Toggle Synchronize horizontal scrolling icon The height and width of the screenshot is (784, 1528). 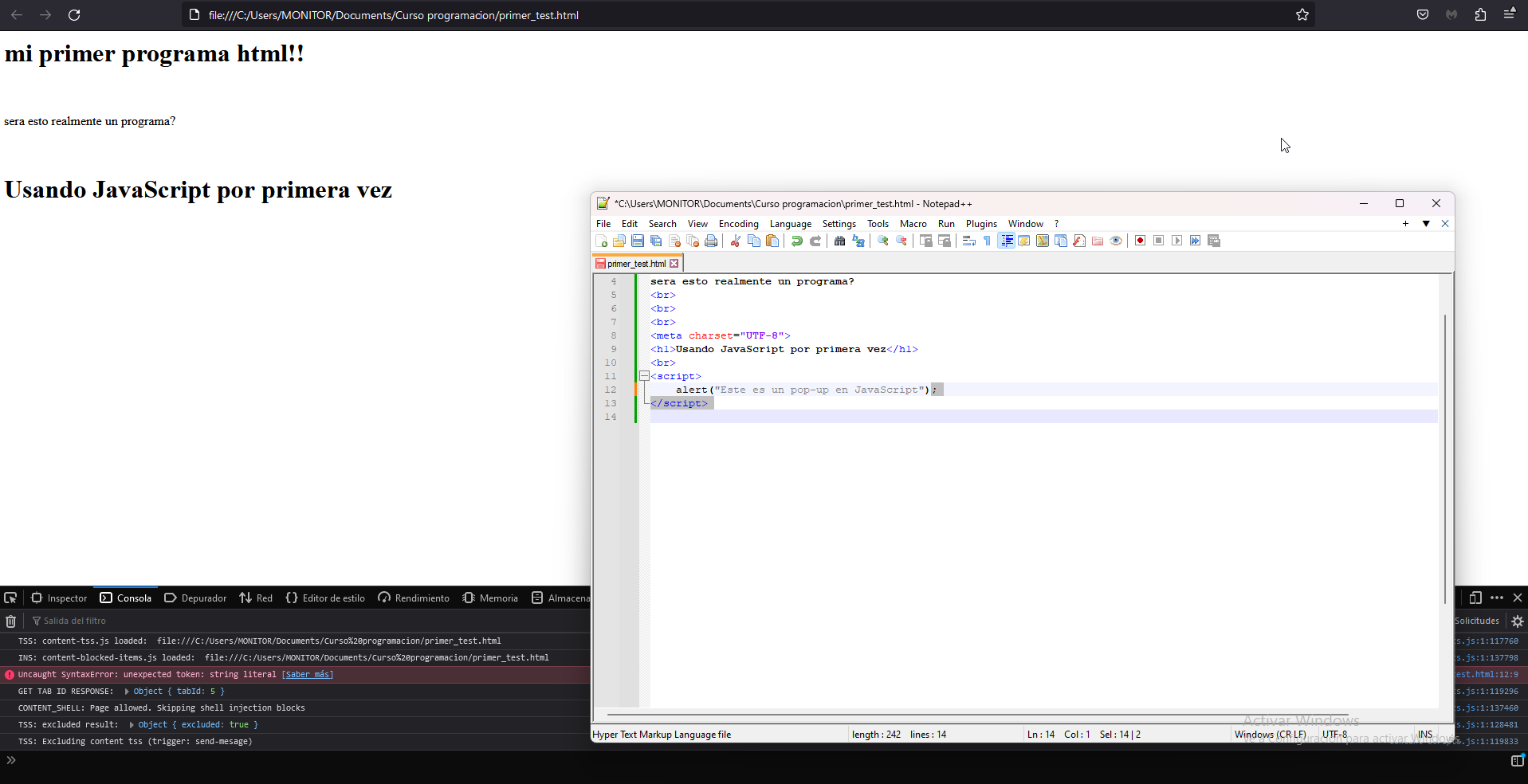tap(944, 241)
